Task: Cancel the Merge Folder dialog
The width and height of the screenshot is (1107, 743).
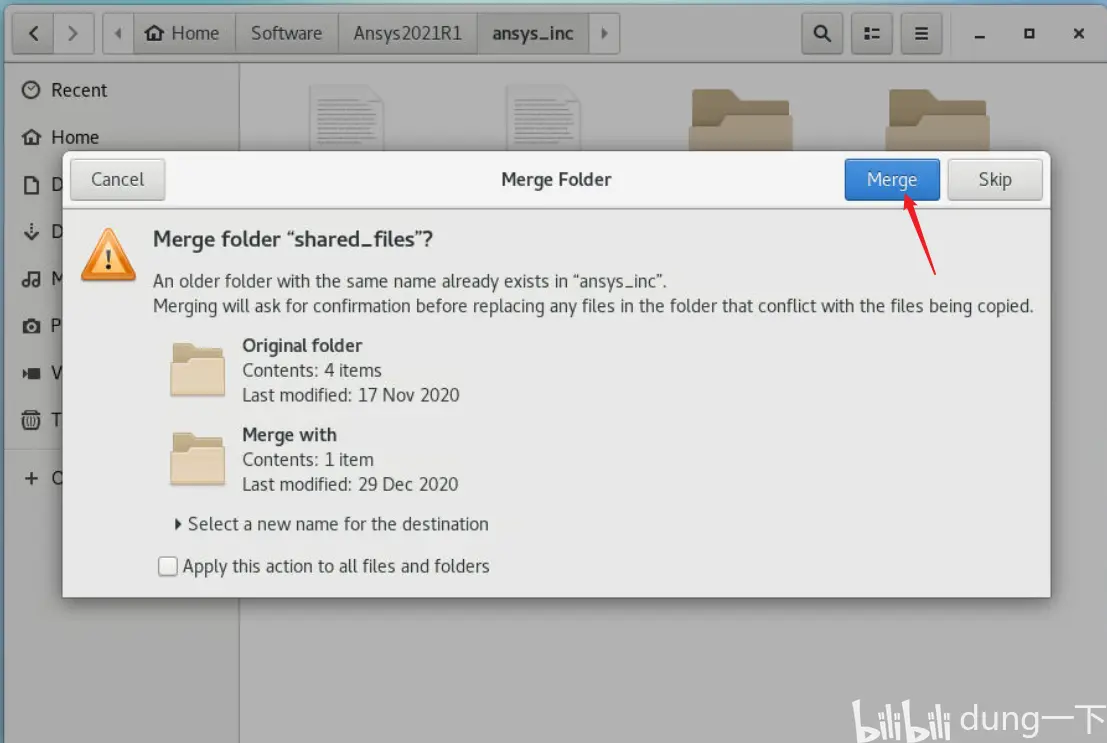Action: (118, 179)
